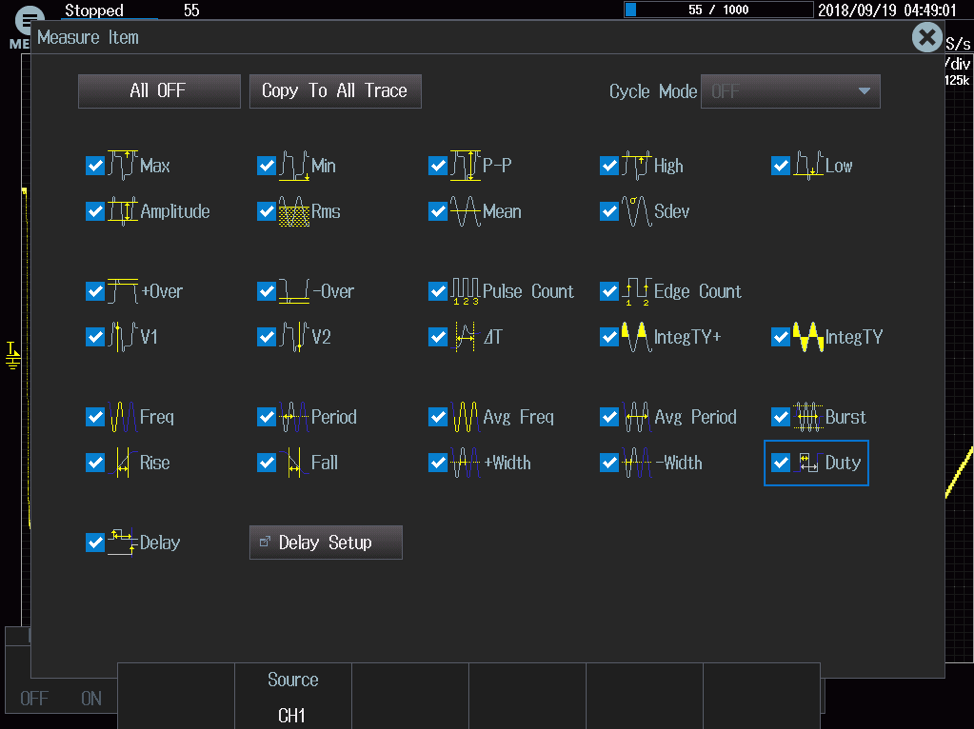
Task: Click the IntegTY+ yellow waveform icon
Action: [636, 337]
